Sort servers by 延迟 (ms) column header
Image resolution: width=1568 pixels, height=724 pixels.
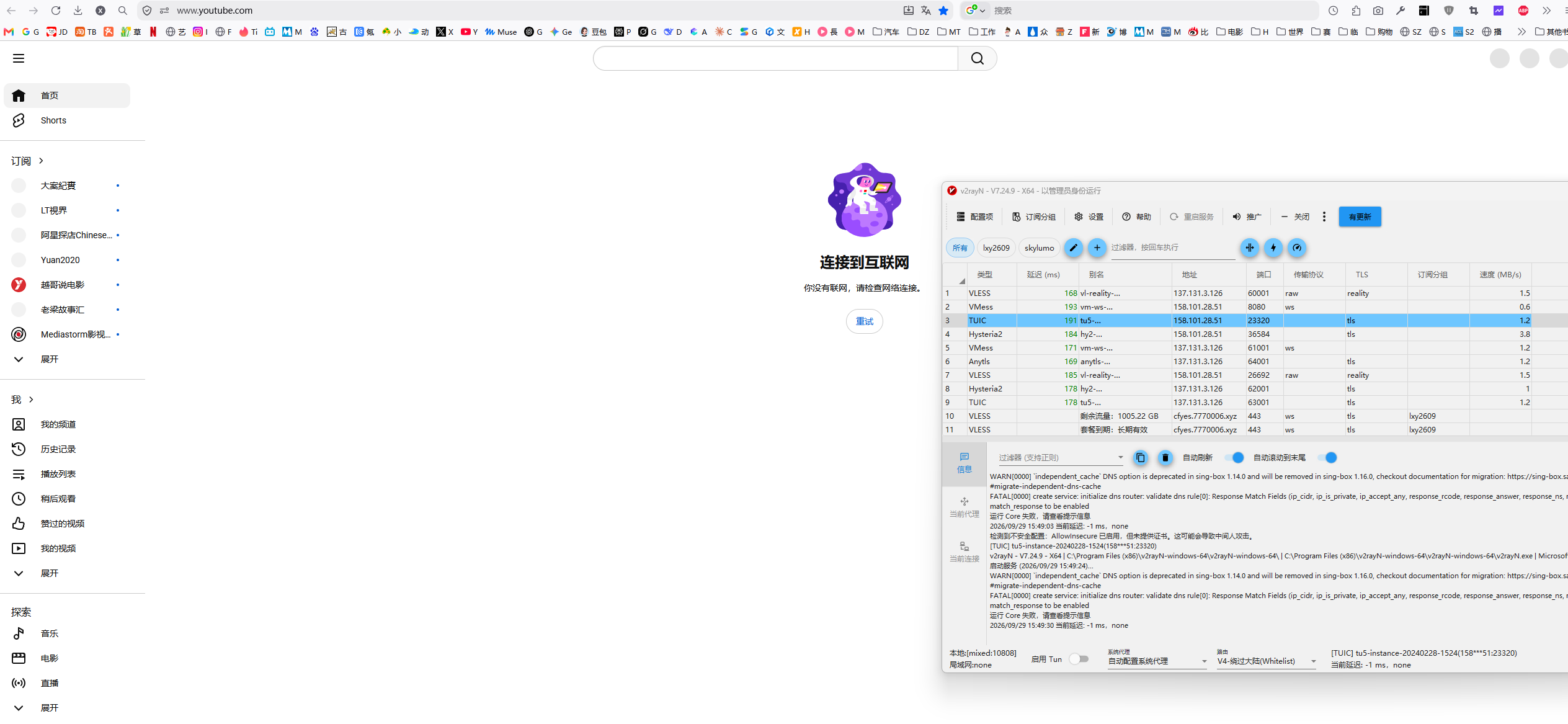tap(1048, 275)
